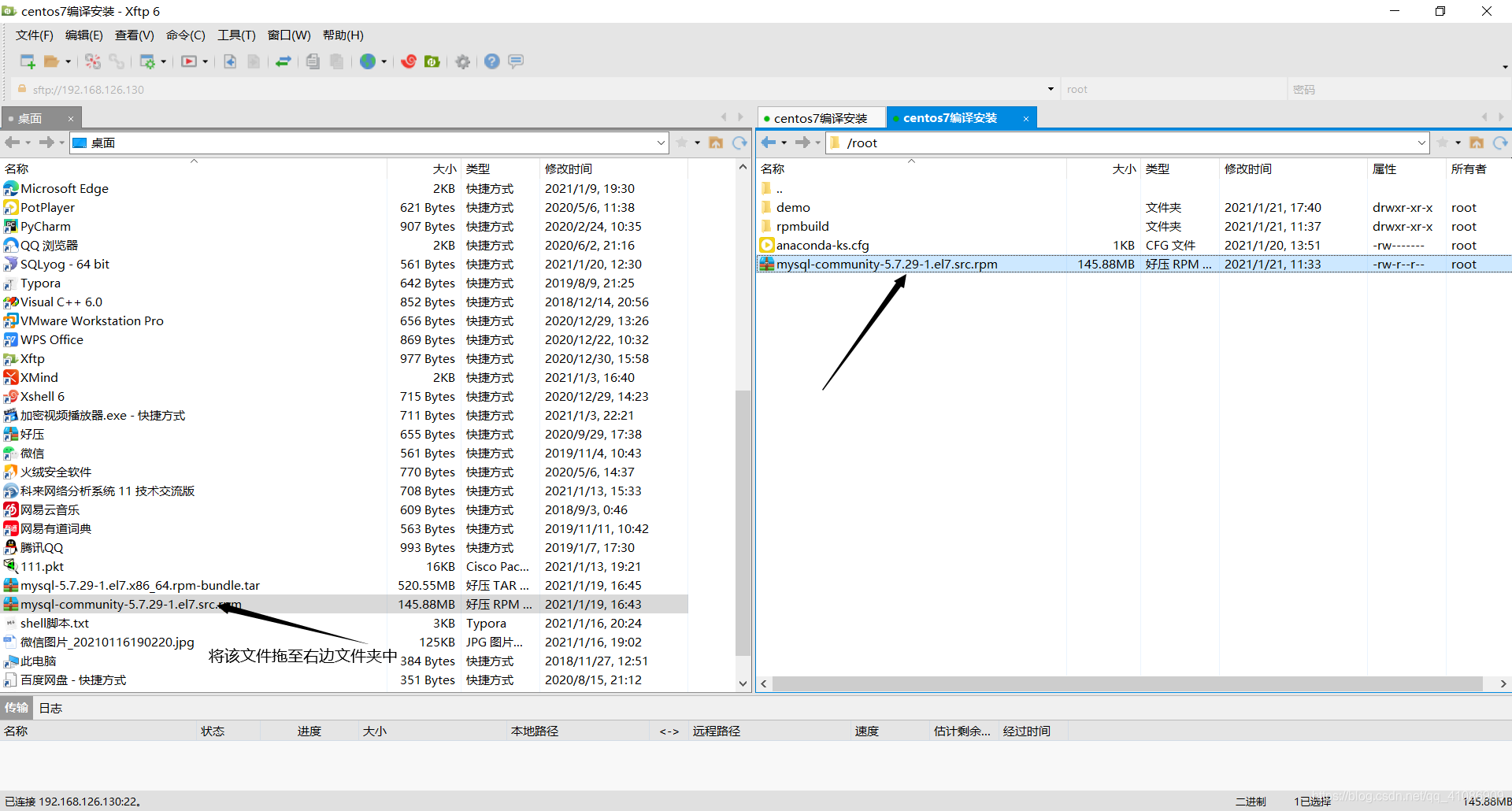Expand the red play icon dropdown arrow

205,62
